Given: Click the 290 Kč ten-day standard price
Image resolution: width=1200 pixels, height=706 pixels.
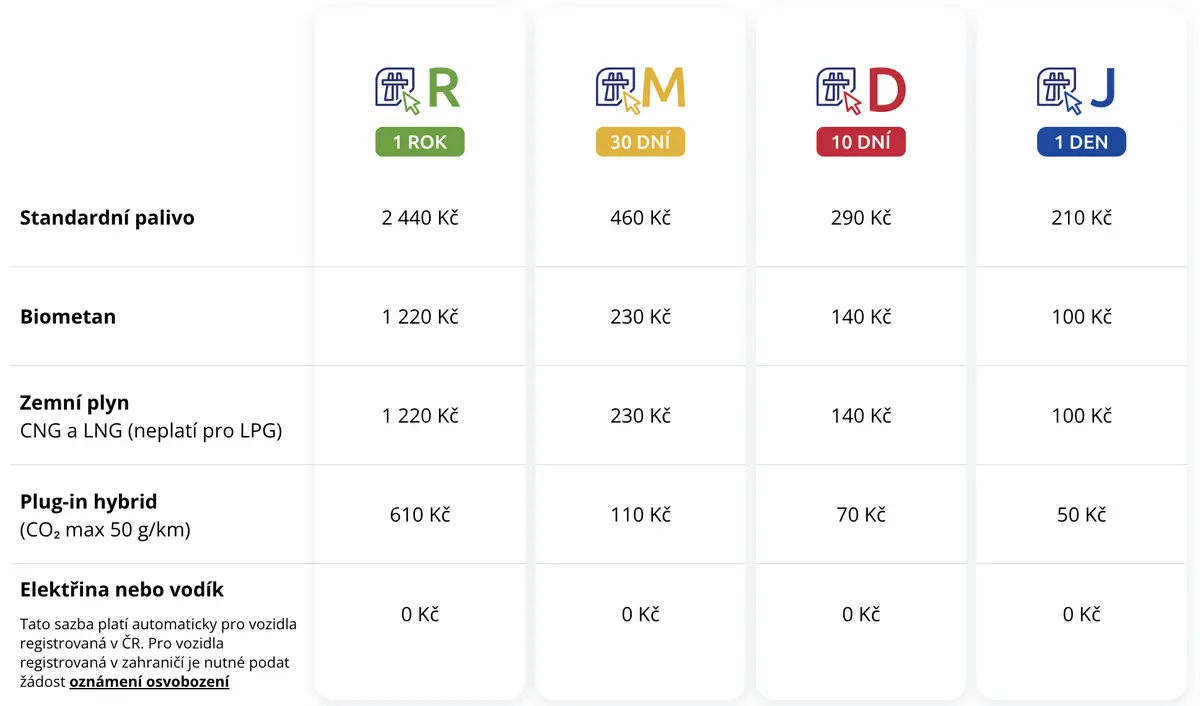Looking at the screenshot, I should pyautogui.click(x=861, y=217).
